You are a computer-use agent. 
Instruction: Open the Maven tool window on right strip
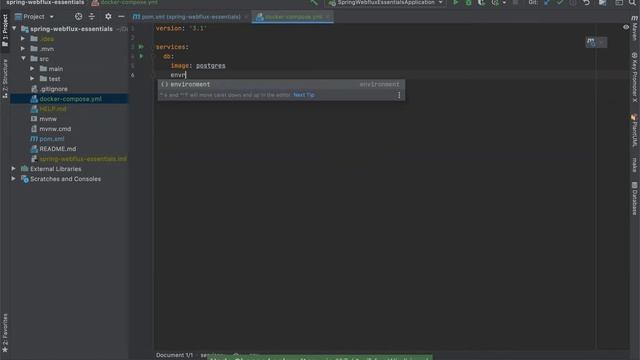[x=635, y=27]
